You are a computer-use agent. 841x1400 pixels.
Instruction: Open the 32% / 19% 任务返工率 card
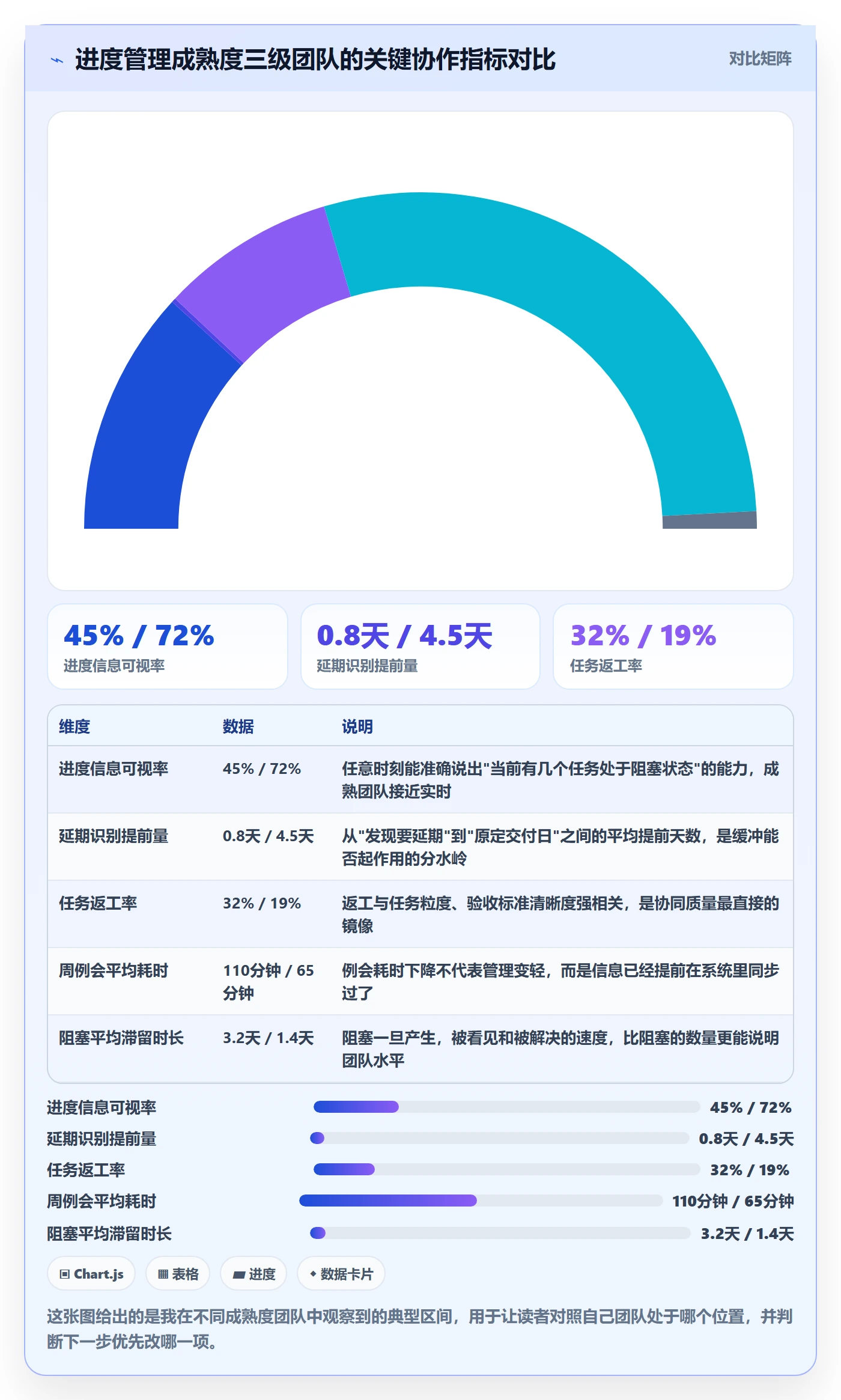(x=673, y=647)
